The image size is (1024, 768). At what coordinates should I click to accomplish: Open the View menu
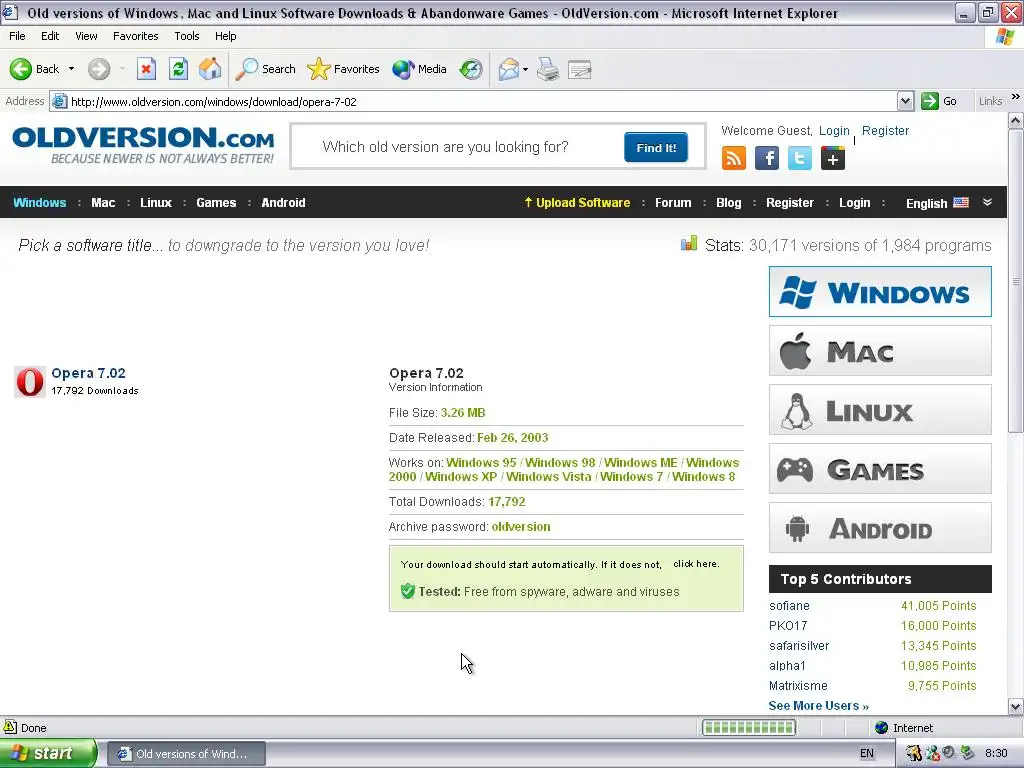tap(86, 36)
